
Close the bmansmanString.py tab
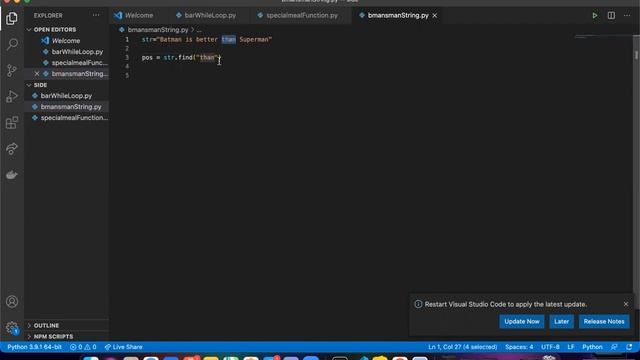pyautogui.click(x=435, y=16)
